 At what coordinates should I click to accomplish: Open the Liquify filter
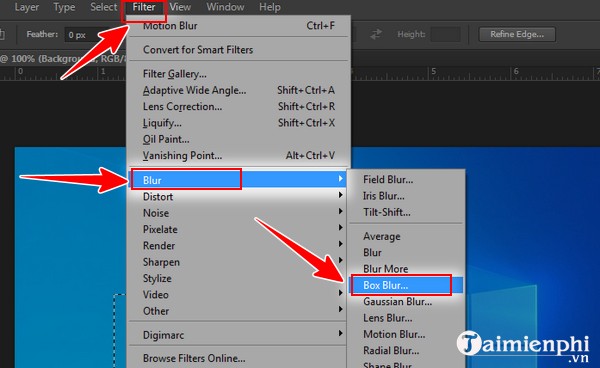(238, 123)
